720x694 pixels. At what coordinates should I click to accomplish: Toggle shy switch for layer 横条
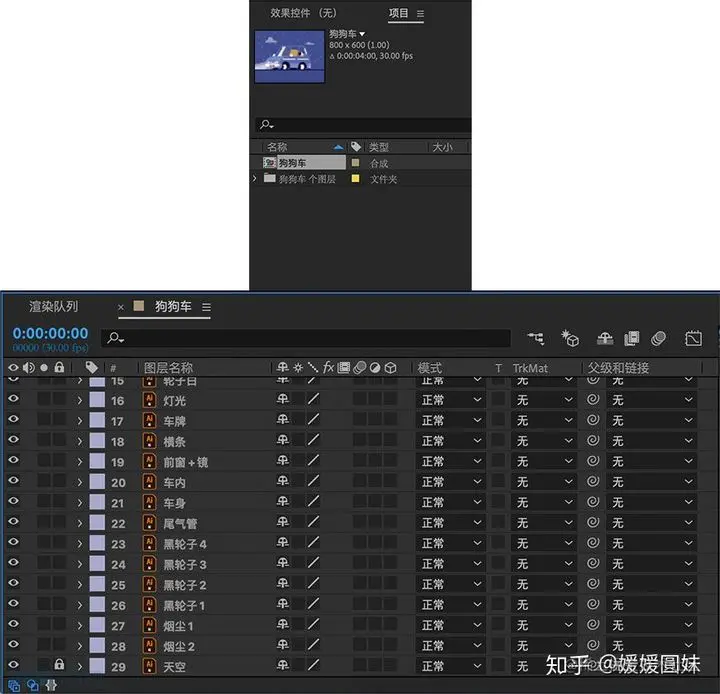tap(283, 440)
